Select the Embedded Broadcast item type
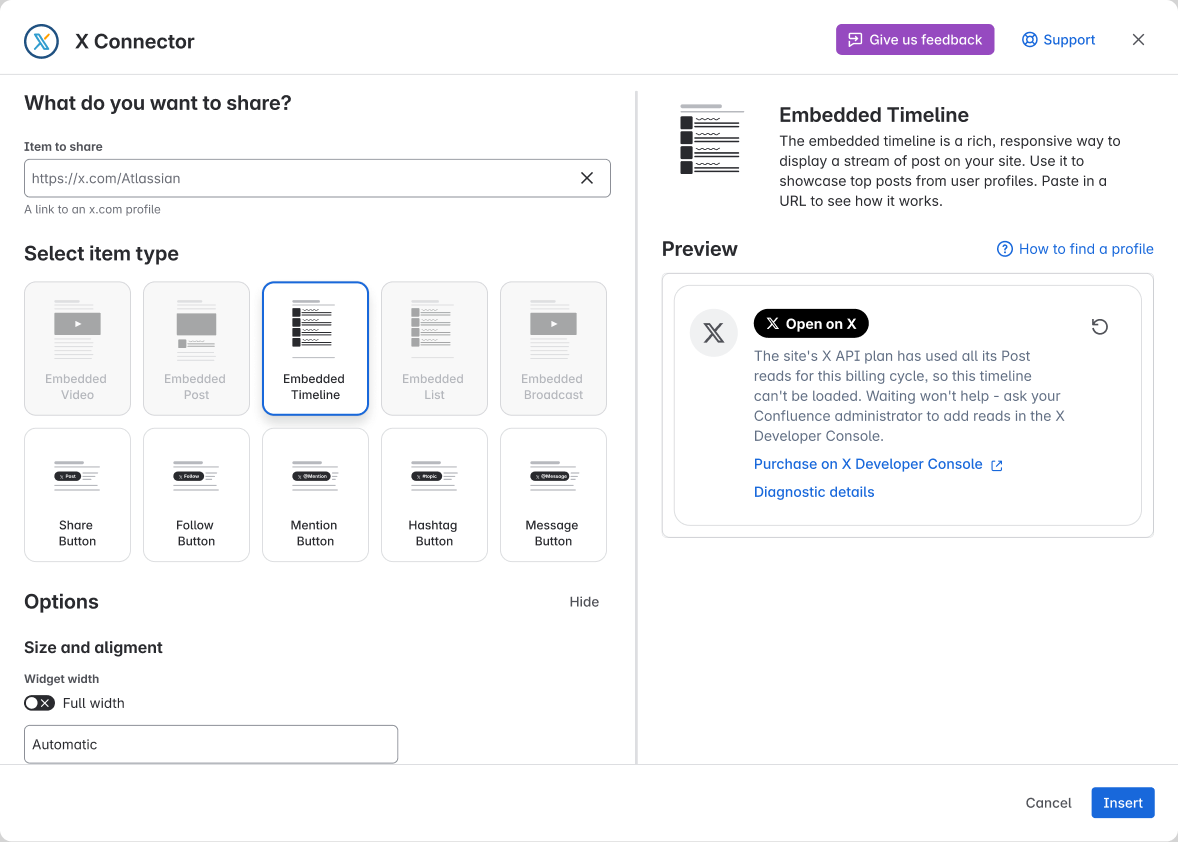 [x=553, y=349]
